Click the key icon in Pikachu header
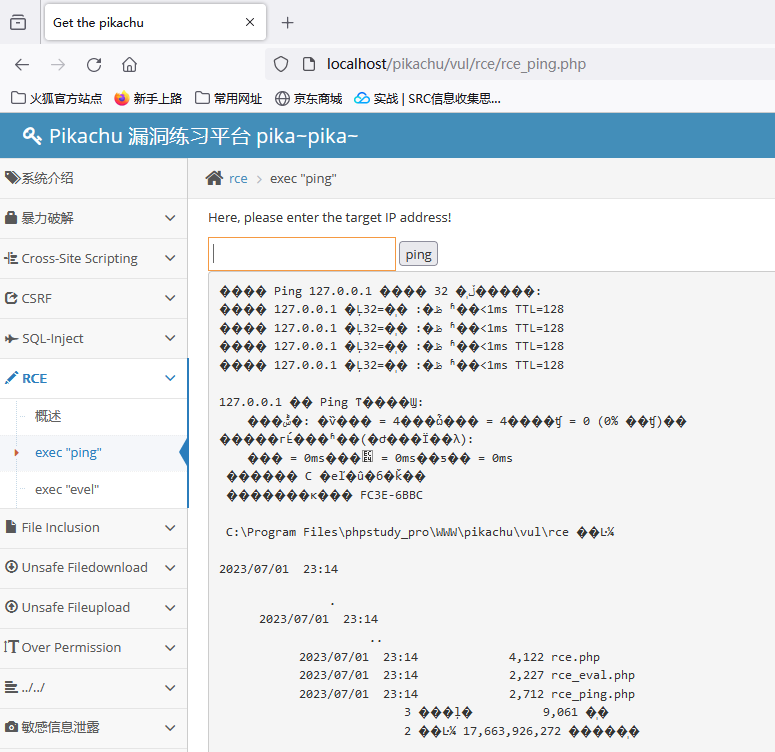Viewport: 775px width, 752px height. [32, 136]
